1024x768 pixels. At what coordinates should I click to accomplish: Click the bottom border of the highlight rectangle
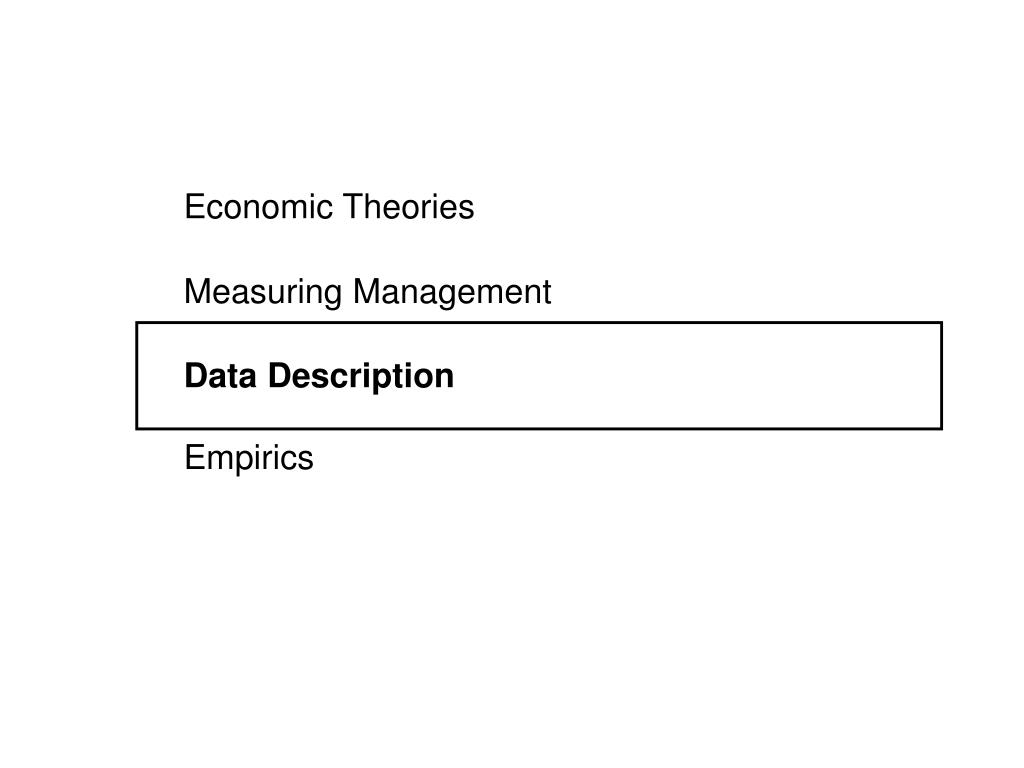[539, 428]
